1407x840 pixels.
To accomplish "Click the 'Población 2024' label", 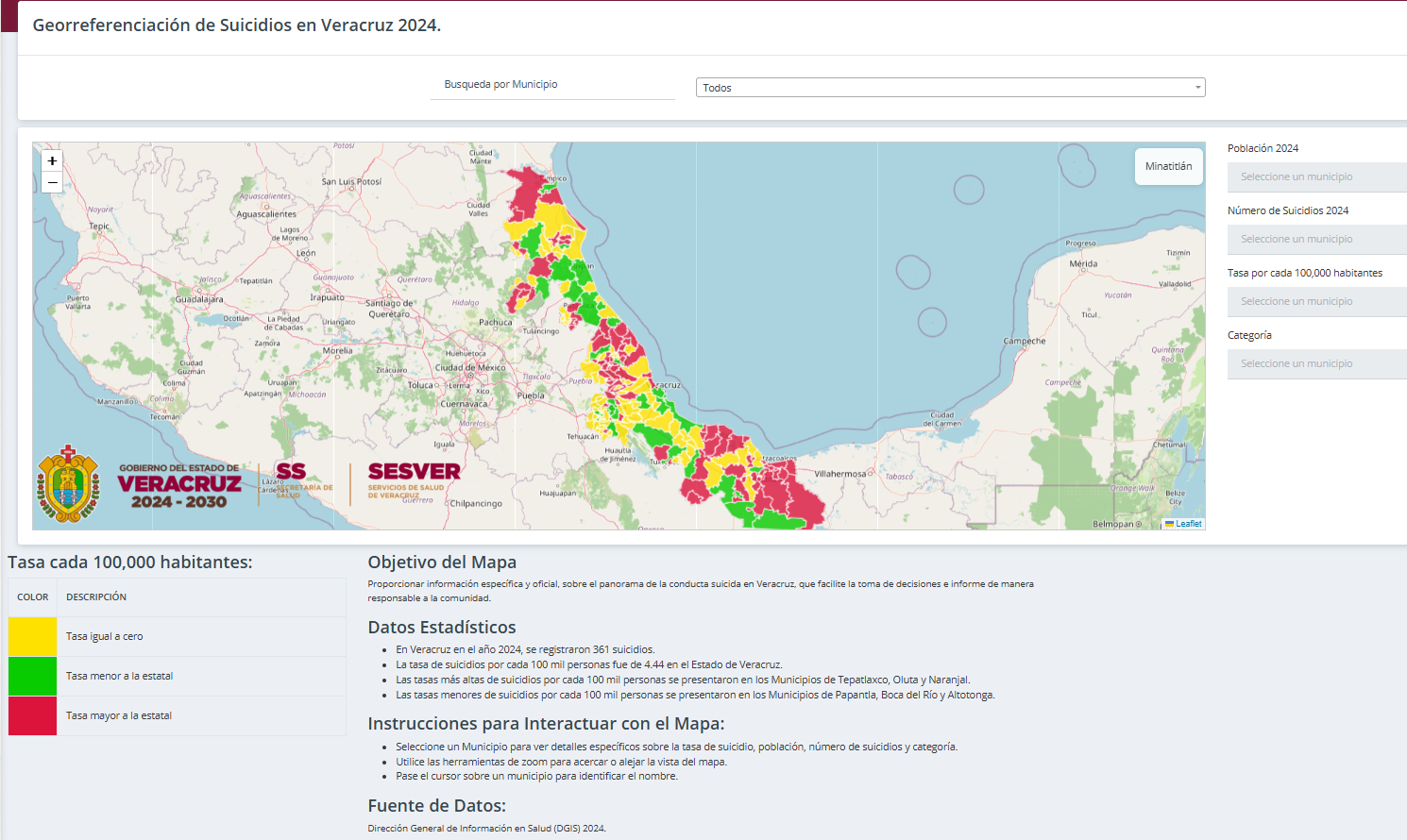I will click(x=1263, y=148).
